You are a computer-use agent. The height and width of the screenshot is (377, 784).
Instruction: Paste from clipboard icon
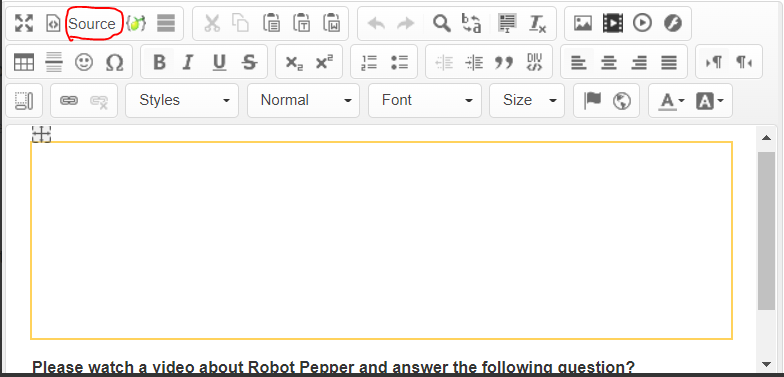tap(272, 23)
